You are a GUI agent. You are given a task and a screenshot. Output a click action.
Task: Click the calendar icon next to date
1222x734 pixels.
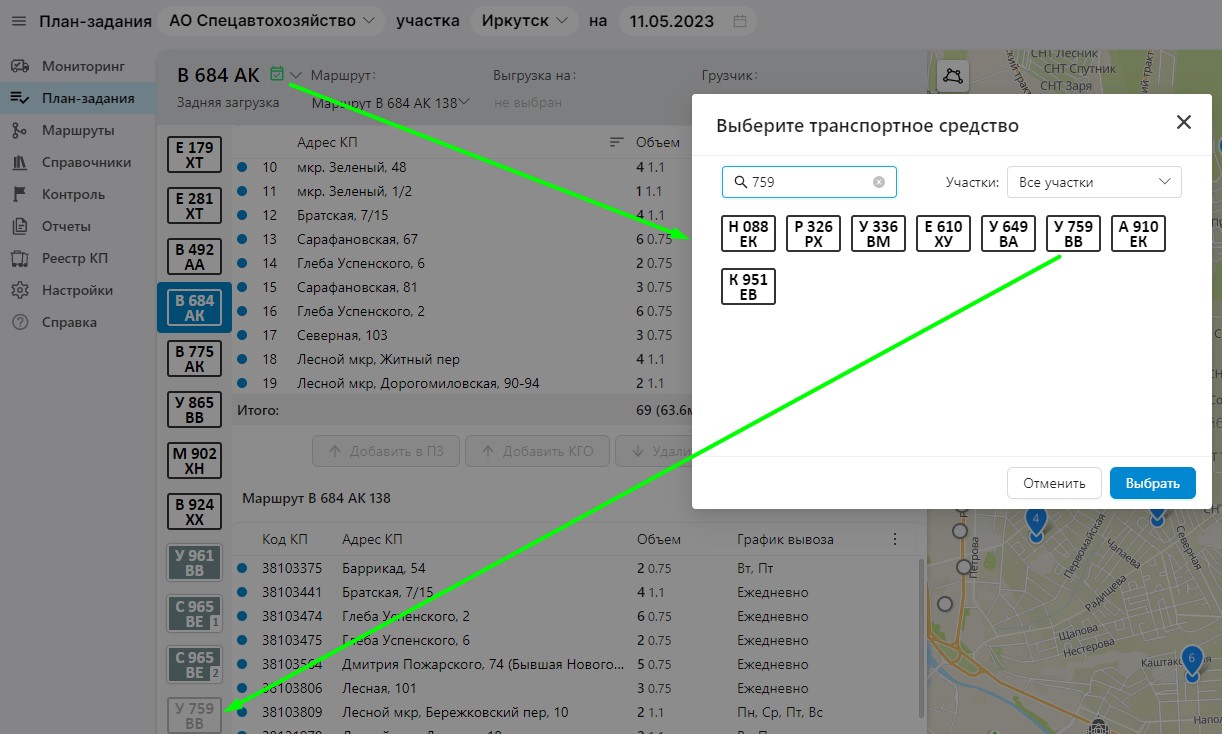tap(739, 21)
